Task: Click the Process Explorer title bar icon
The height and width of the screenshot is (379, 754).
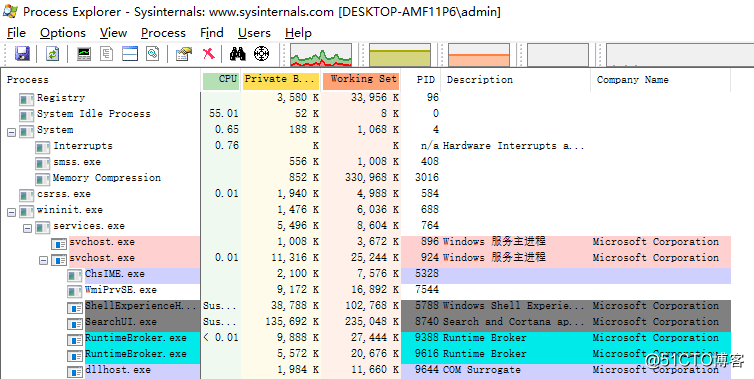Action: pyautogui.click(x=11, y=11)
